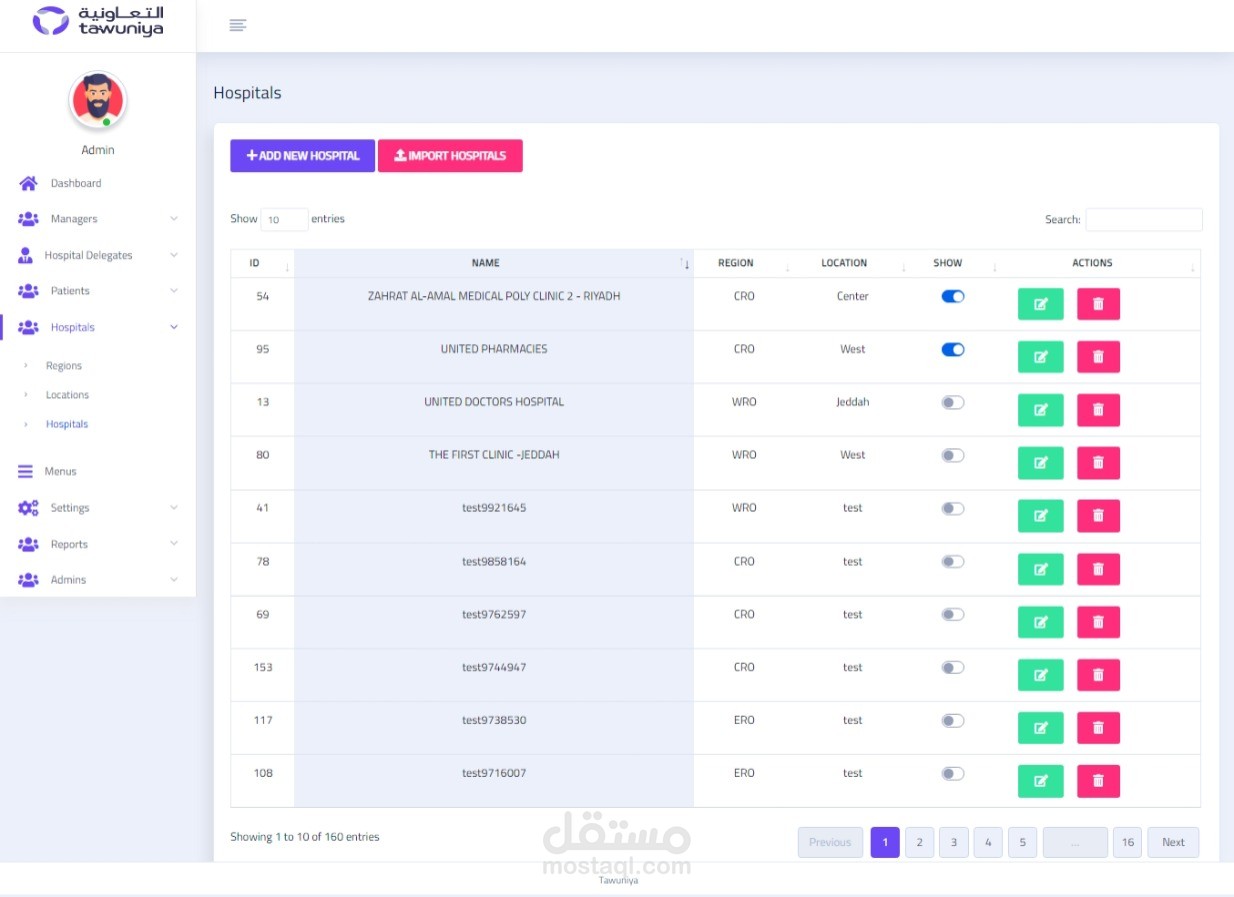Expand the Patients menu chevron
The height and width of the screenshot is (897, 1234).
coord(174,291)
